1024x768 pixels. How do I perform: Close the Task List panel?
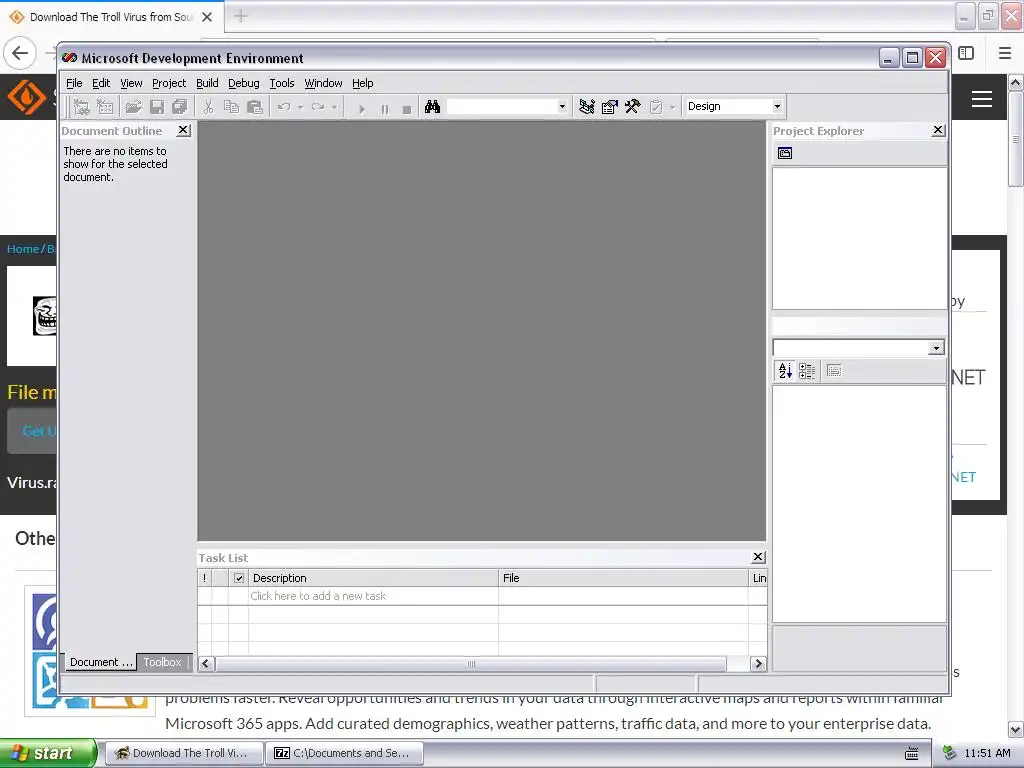click(758, 557)
